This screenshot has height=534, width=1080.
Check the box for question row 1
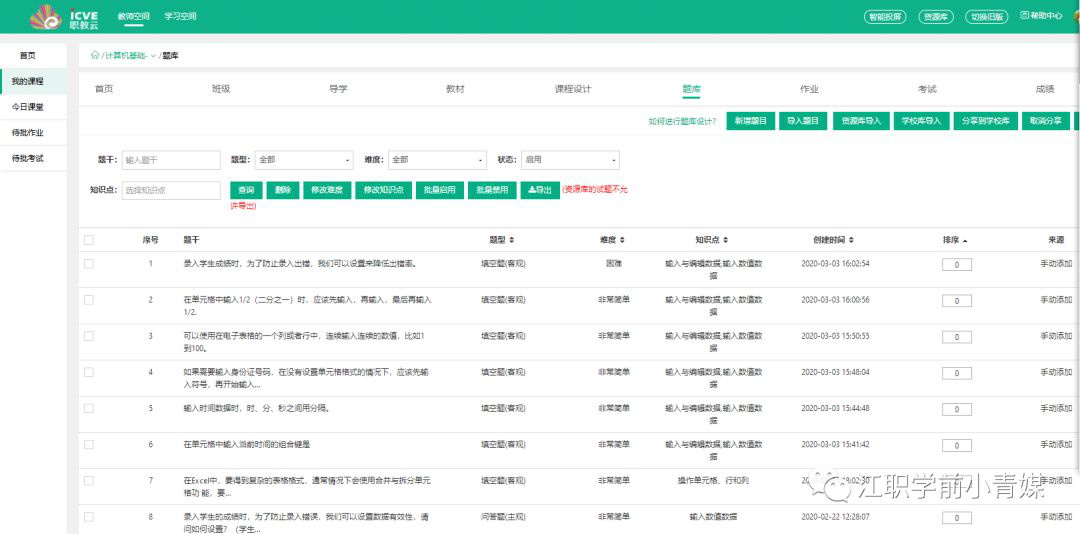point(89,264)
